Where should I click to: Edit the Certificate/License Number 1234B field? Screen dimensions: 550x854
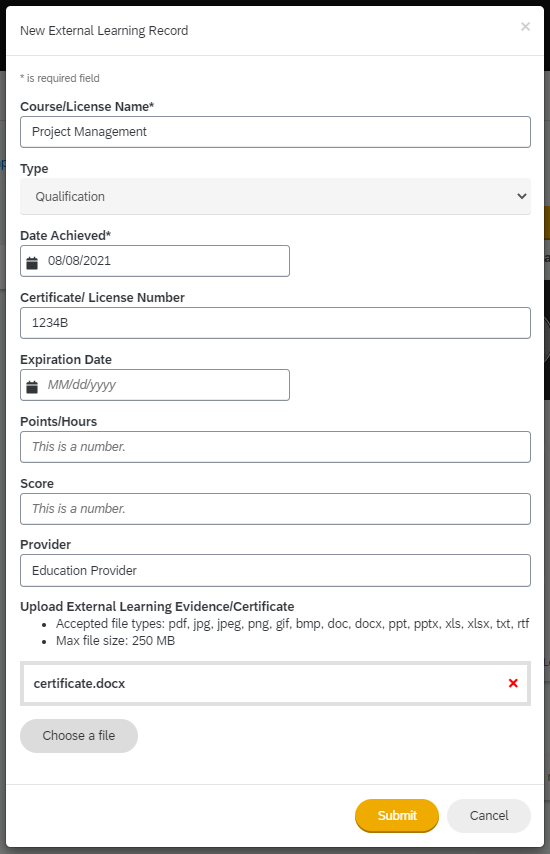coord(275,323)
